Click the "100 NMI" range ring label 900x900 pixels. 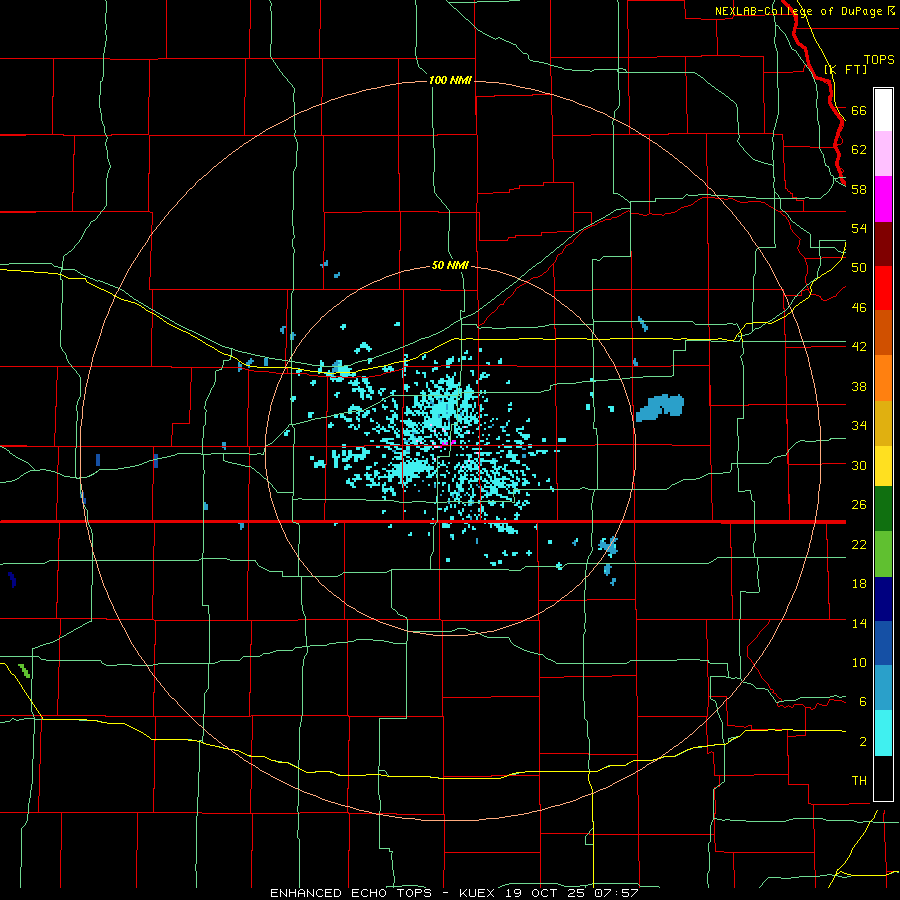pos(450,80)
